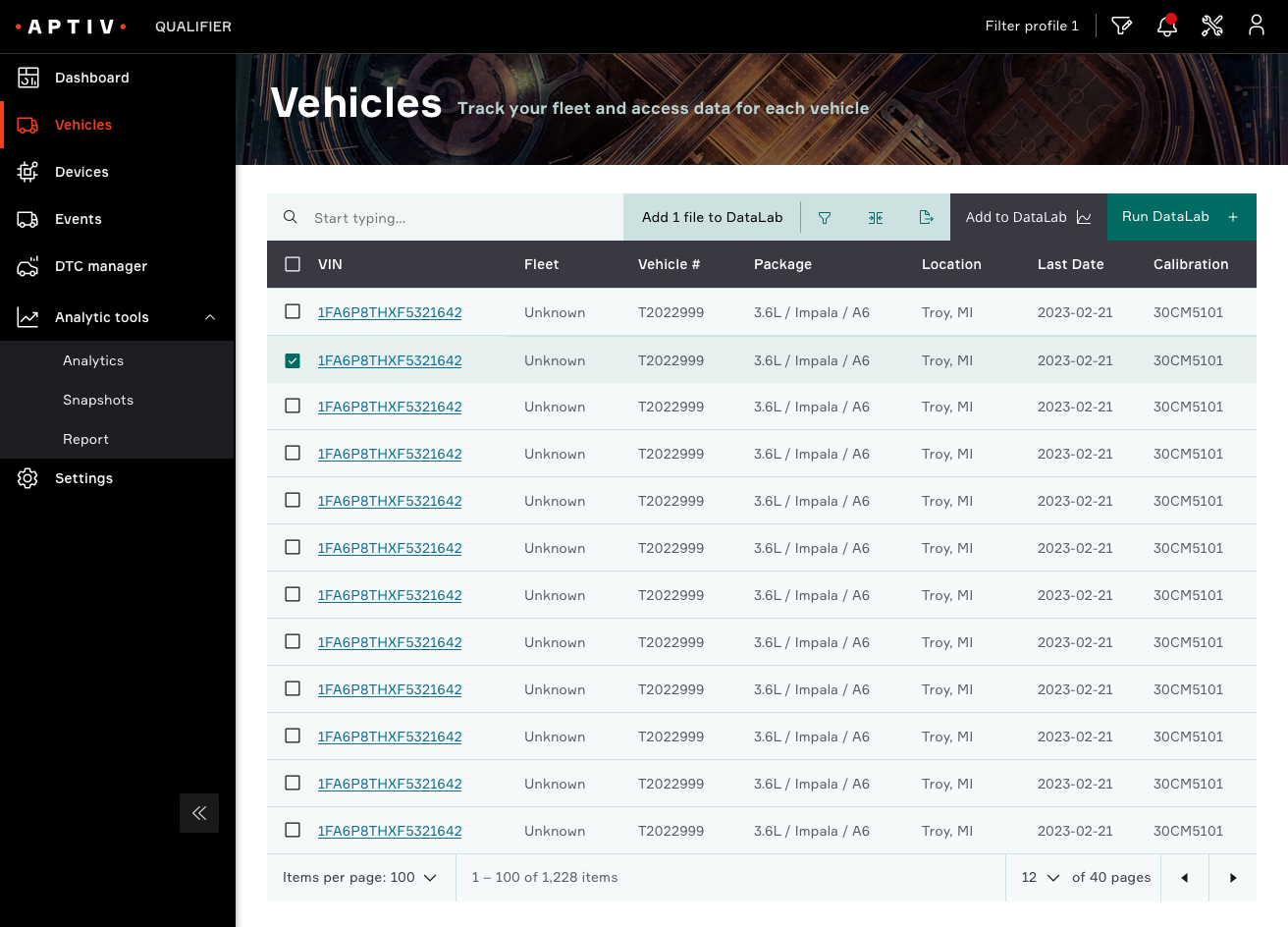Click the wrench and screwdriver tools icon
Viewport: 1288px width, 927px height.
click(1211, 27)
